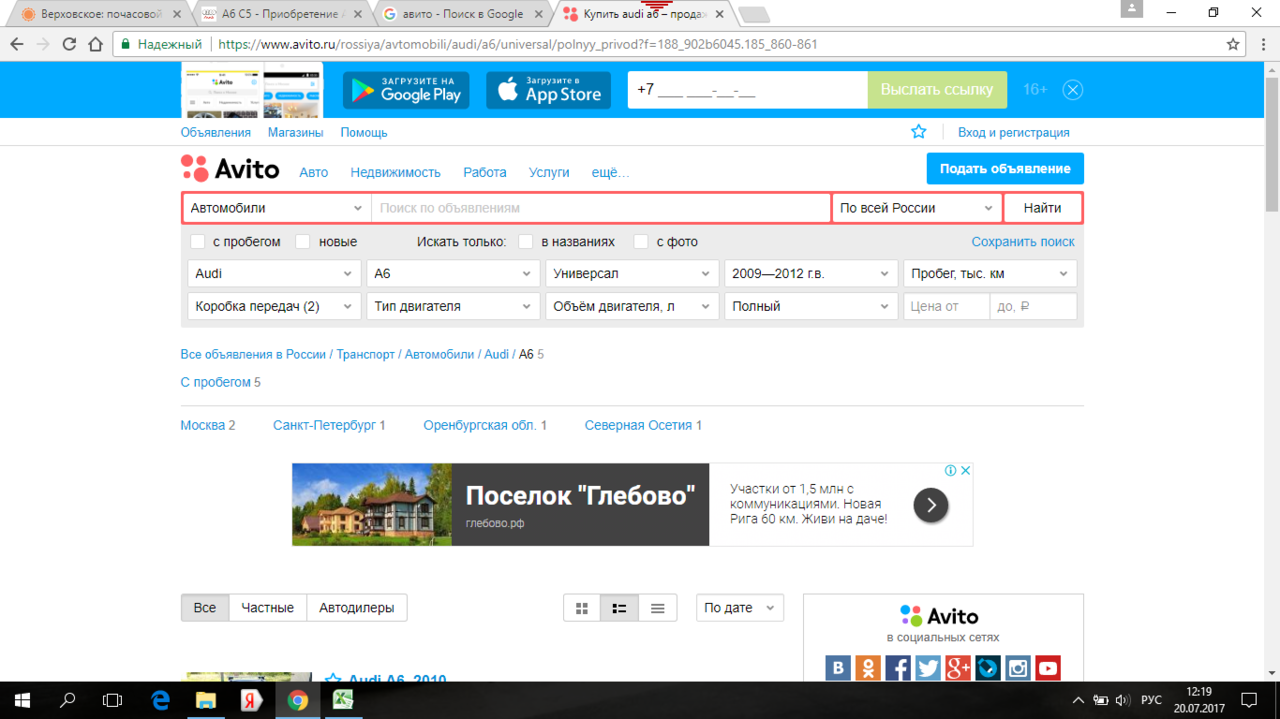Open the Авто top menu item
Image resolution: width=1280 pixels, height=719 pixels.
(314, 172)
